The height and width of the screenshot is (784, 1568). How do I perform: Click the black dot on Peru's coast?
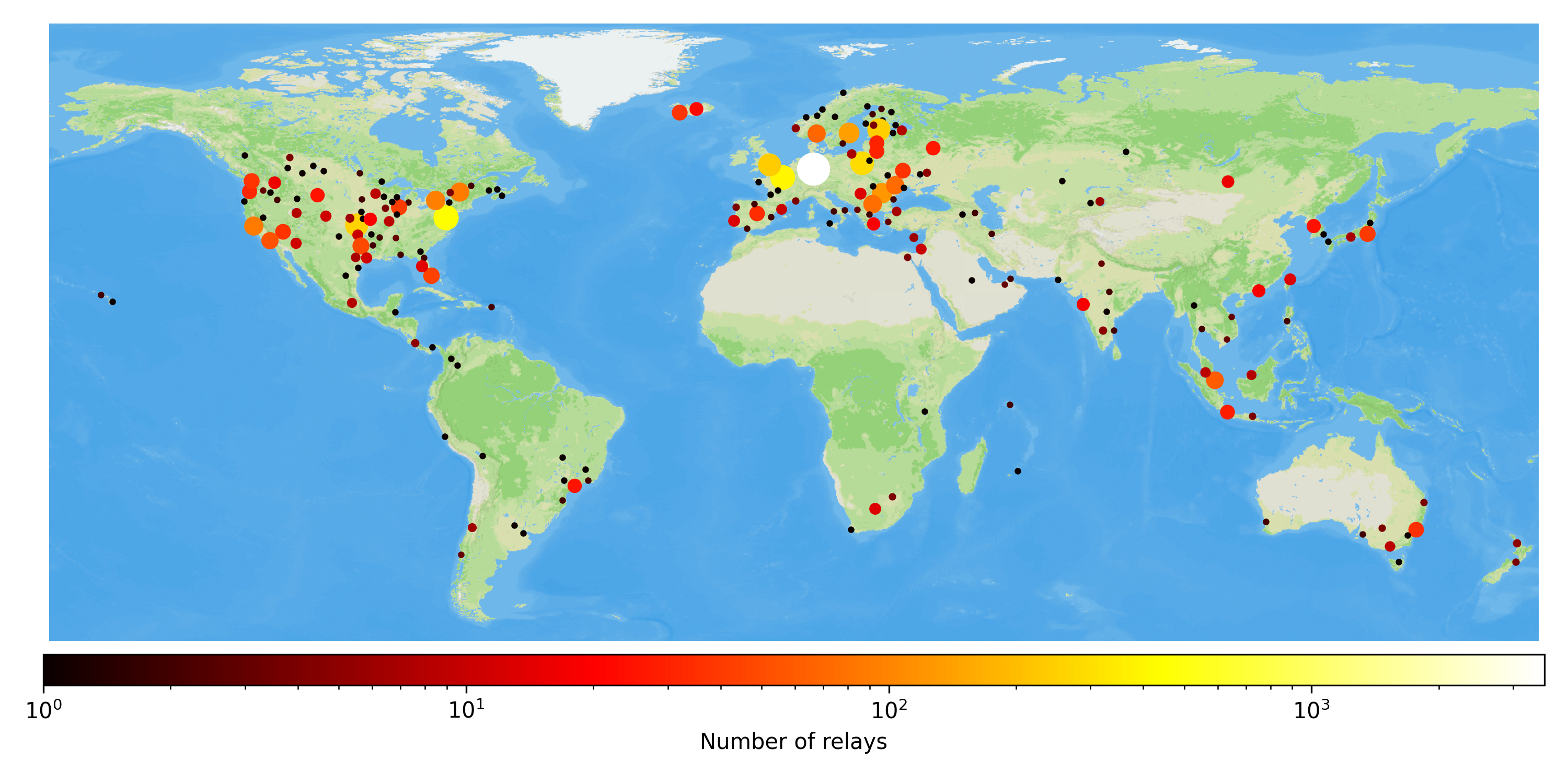pos(445,436)
